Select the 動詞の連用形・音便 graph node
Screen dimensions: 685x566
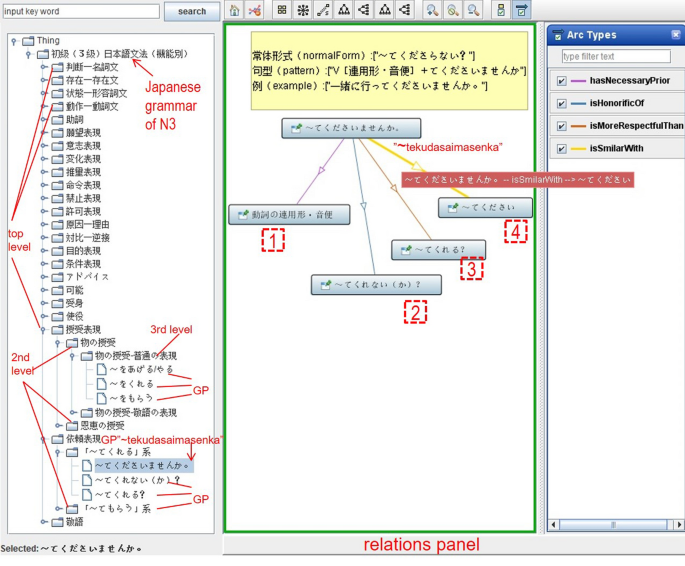(287, 214)
